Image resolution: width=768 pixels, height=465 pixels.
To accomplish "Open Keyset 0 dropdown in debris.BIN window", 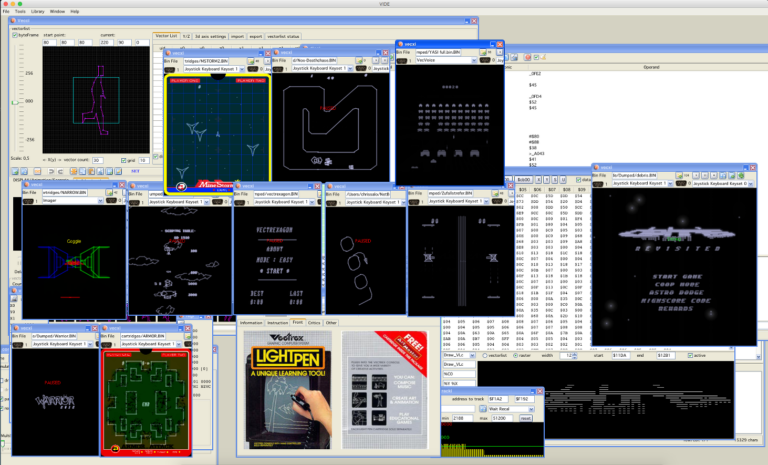I will [x=722, y=183].
